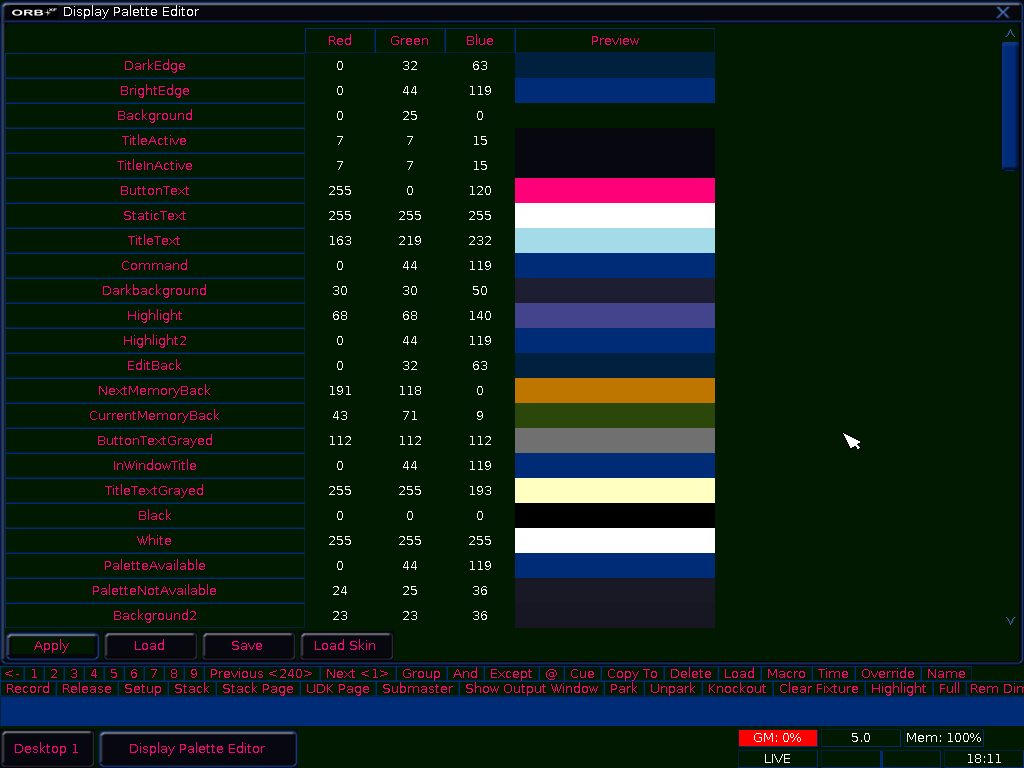Select the CurrentMemoryBack row label

(x=155, y=416)
